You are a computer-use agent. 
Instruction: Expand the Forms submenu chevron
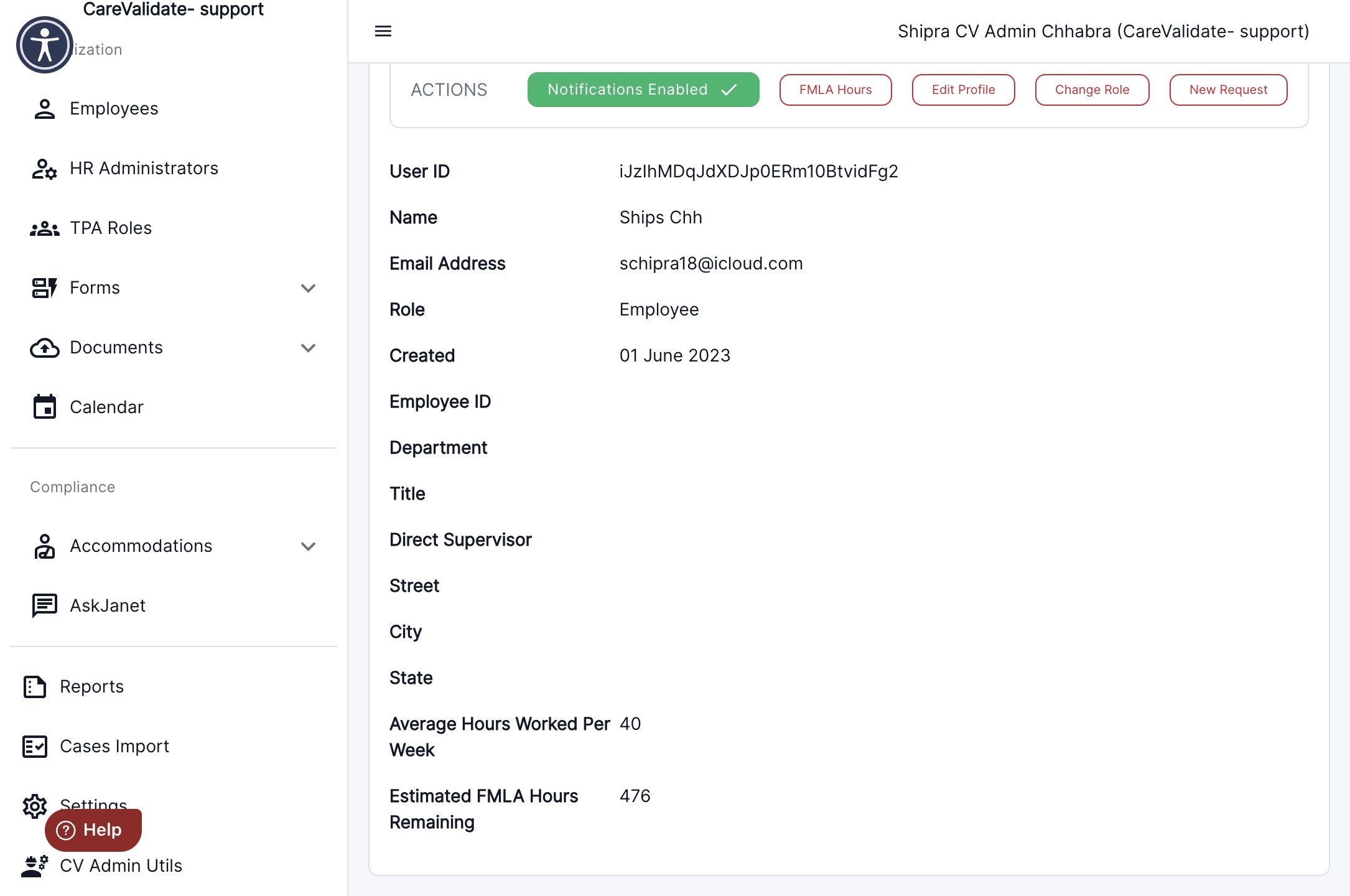pyautogui.click(x=308, y=288)
